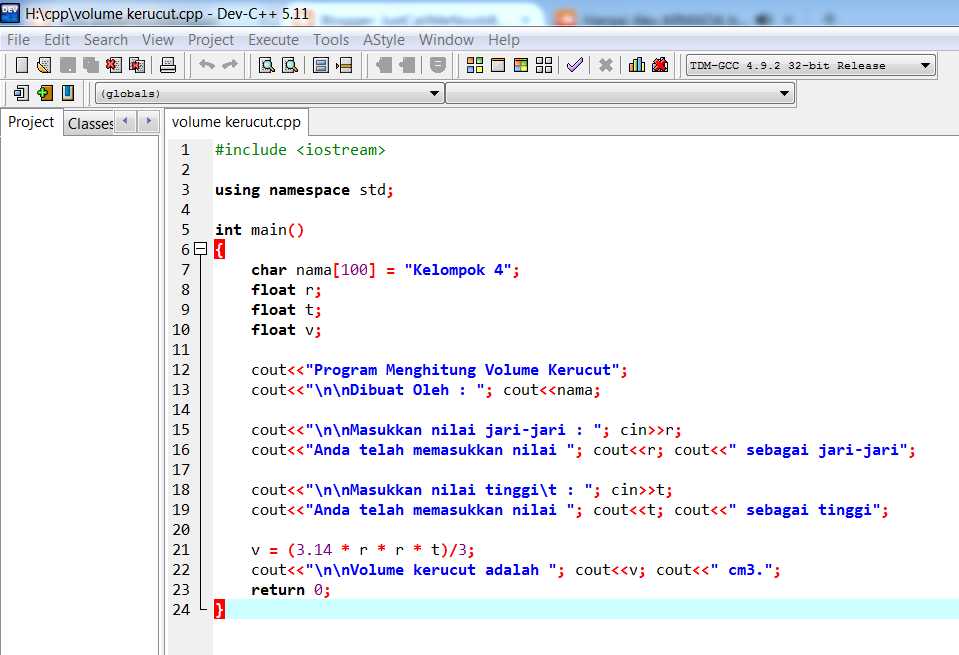The image size is (959, 655).
Task: Click the closing brace on line 24
Action: pyautogui.click(x=219, y=610)
